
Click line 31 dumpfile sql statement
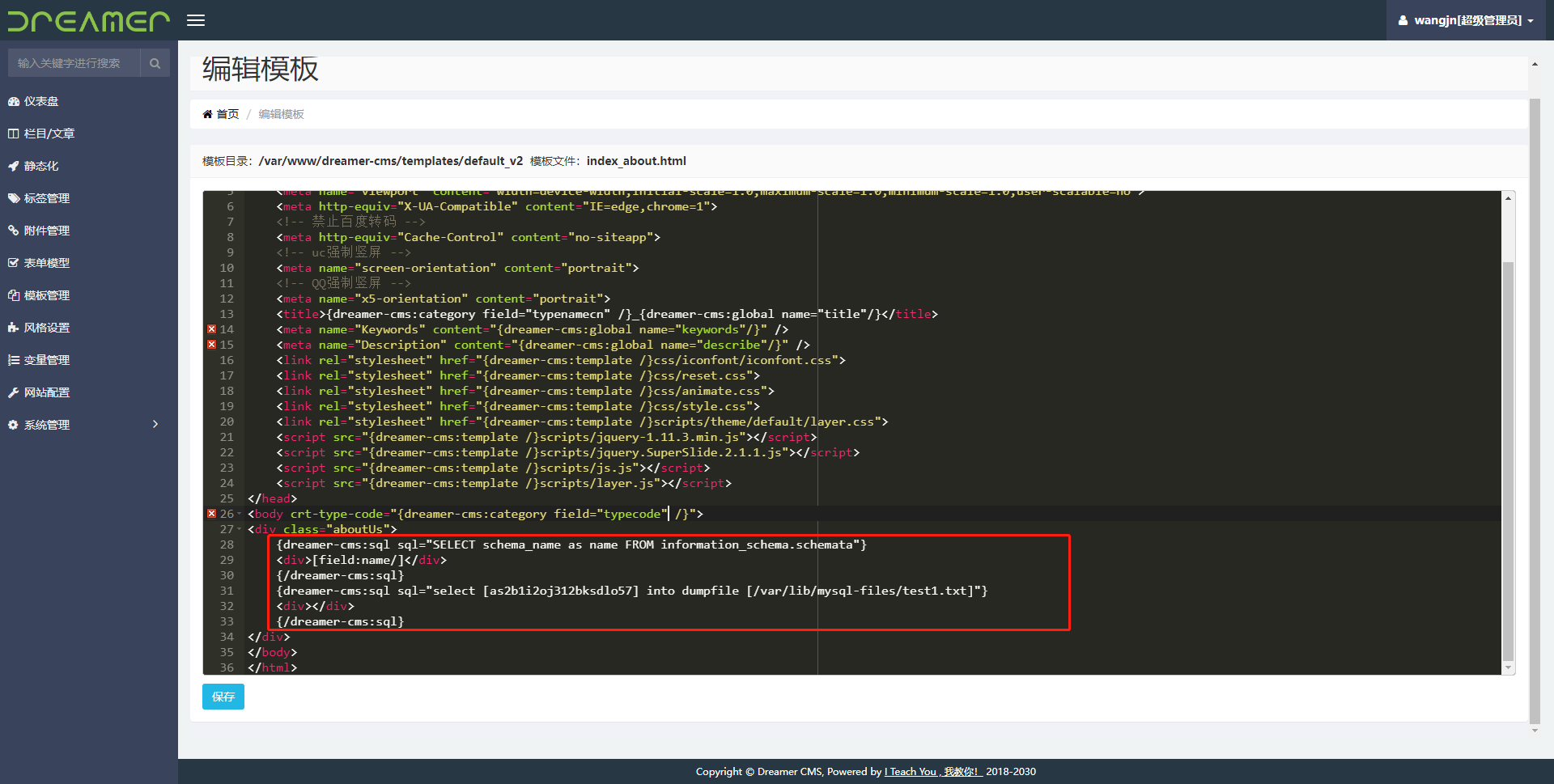632,591
